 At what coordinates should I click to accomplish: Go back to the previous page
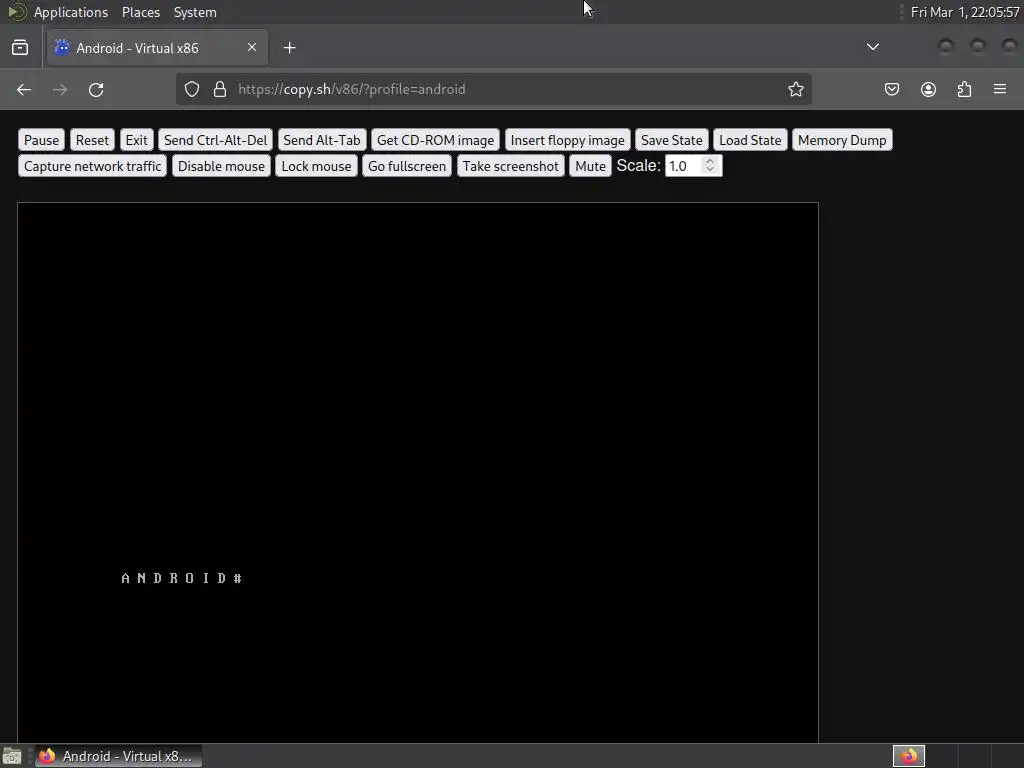pyautogui.click(x=24, y=89)
